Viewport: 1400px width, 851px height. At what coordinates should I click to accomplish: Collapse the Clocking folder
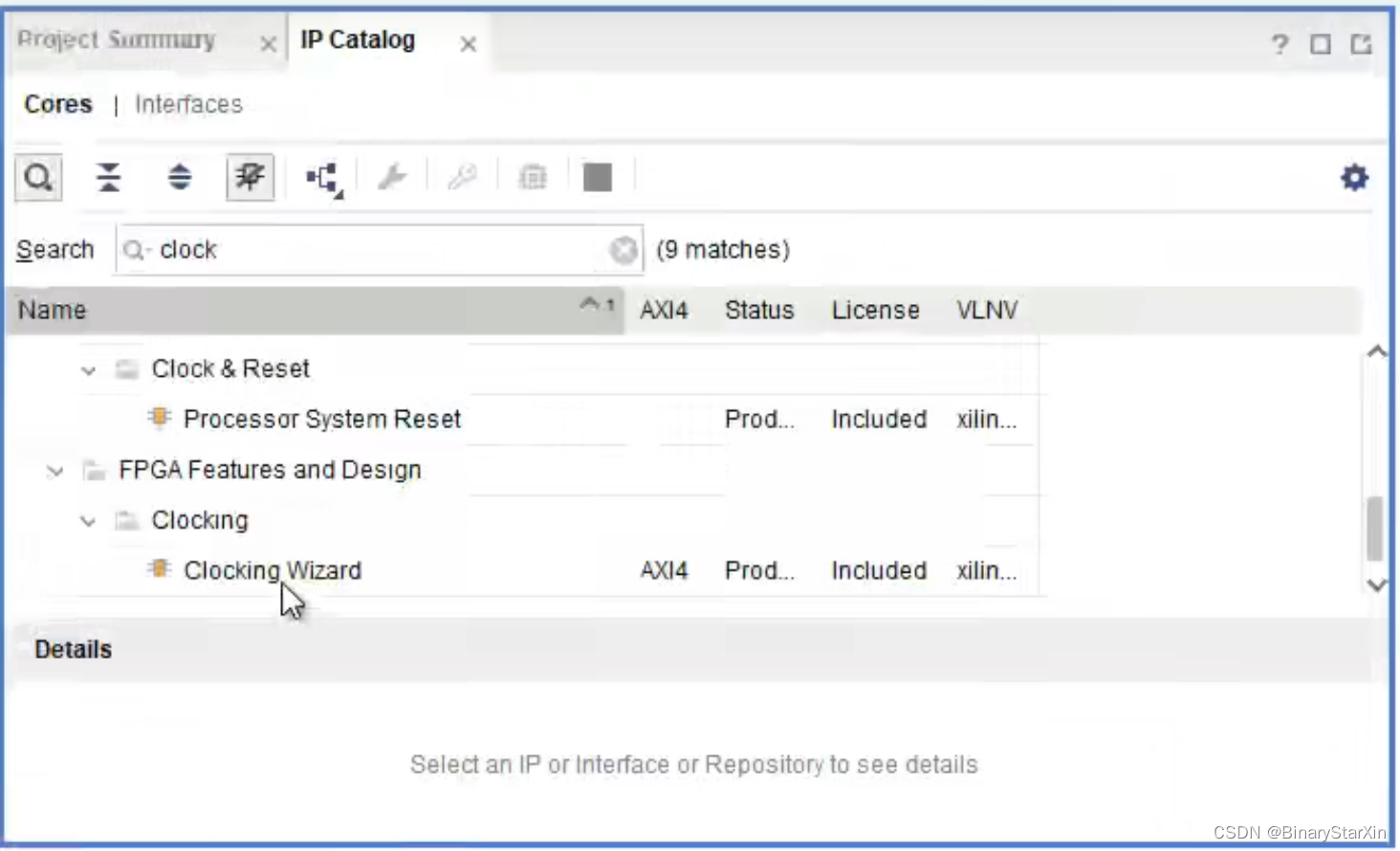[x=88, y=522]
